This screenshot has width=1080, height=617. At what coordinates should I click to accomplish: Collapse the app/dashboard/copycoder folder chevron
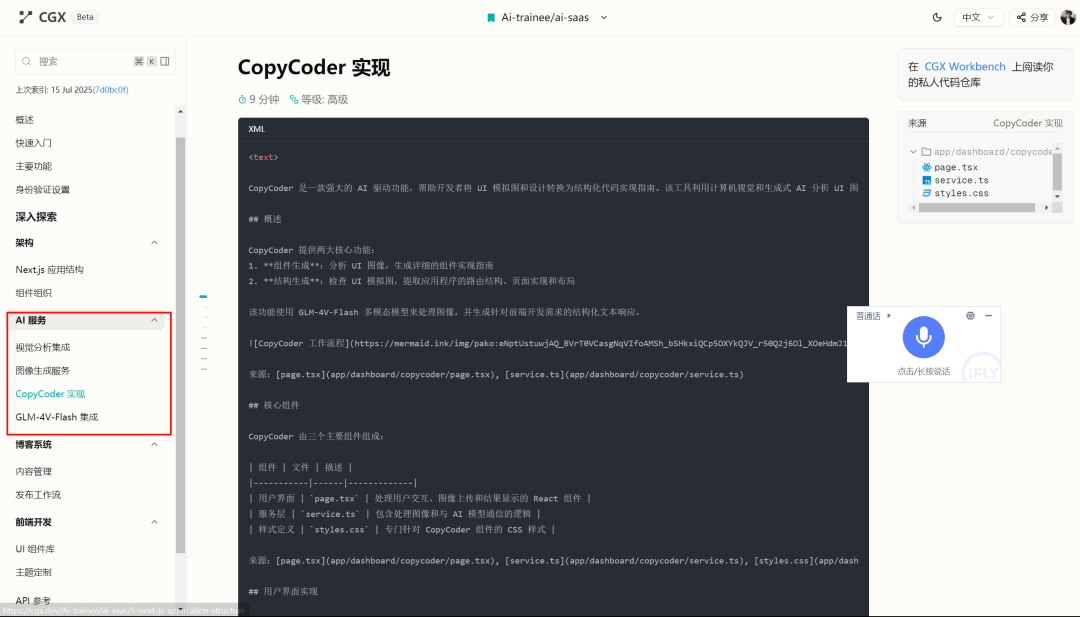pyautogui.click(x=913, y=151)
